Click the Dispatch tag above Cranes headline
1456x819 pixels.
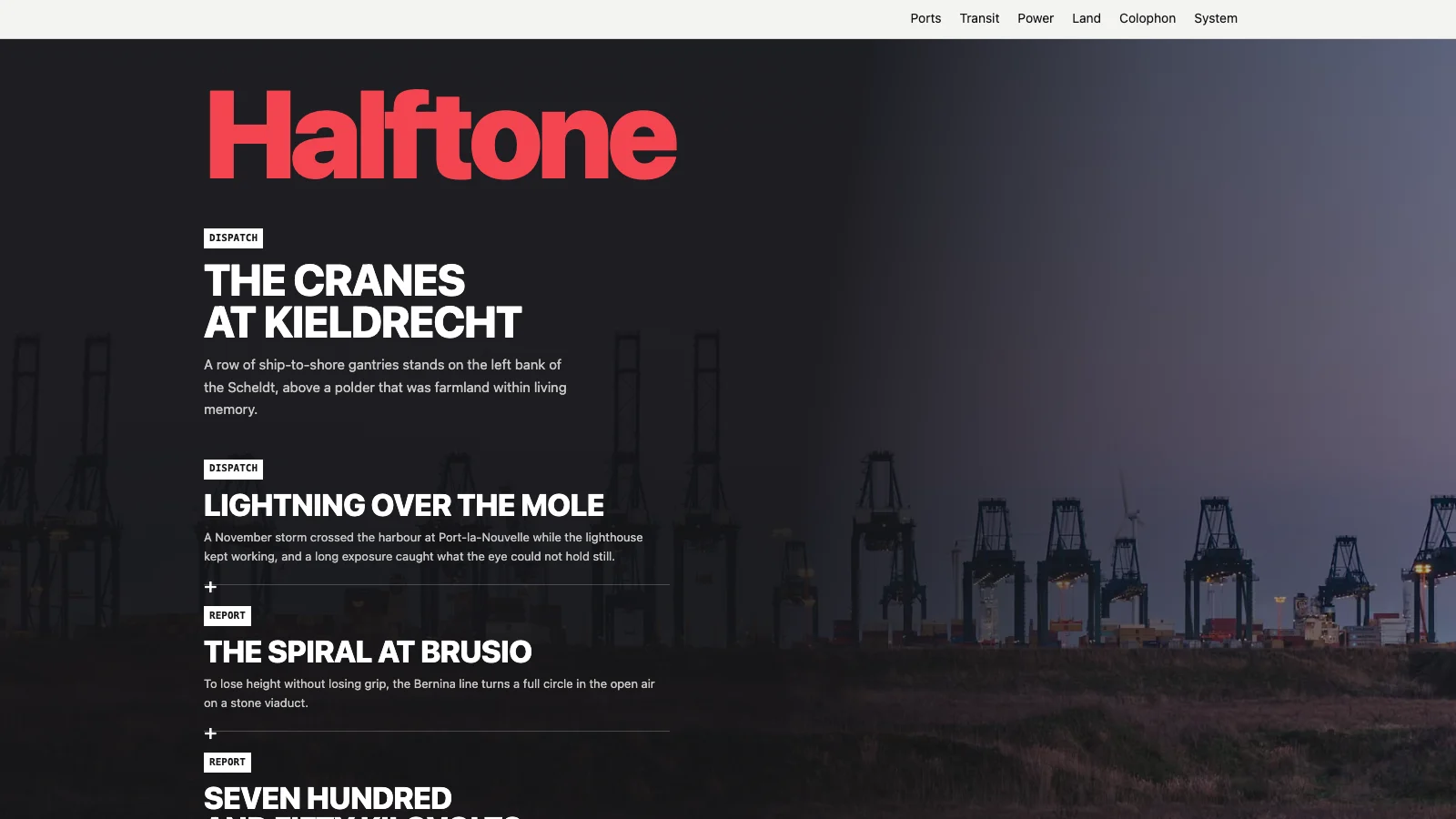233,238
